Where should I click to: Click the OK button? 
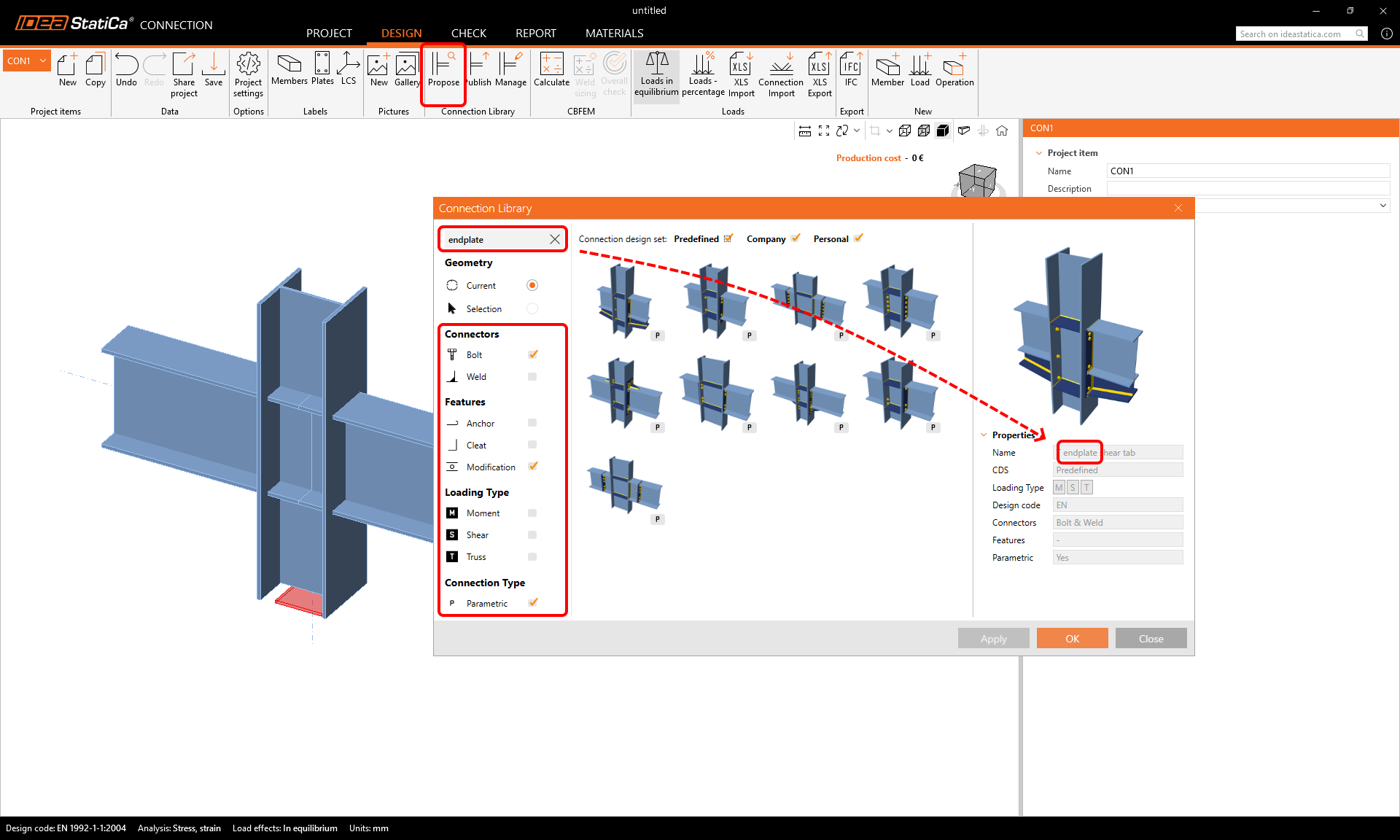(1072, 639)
